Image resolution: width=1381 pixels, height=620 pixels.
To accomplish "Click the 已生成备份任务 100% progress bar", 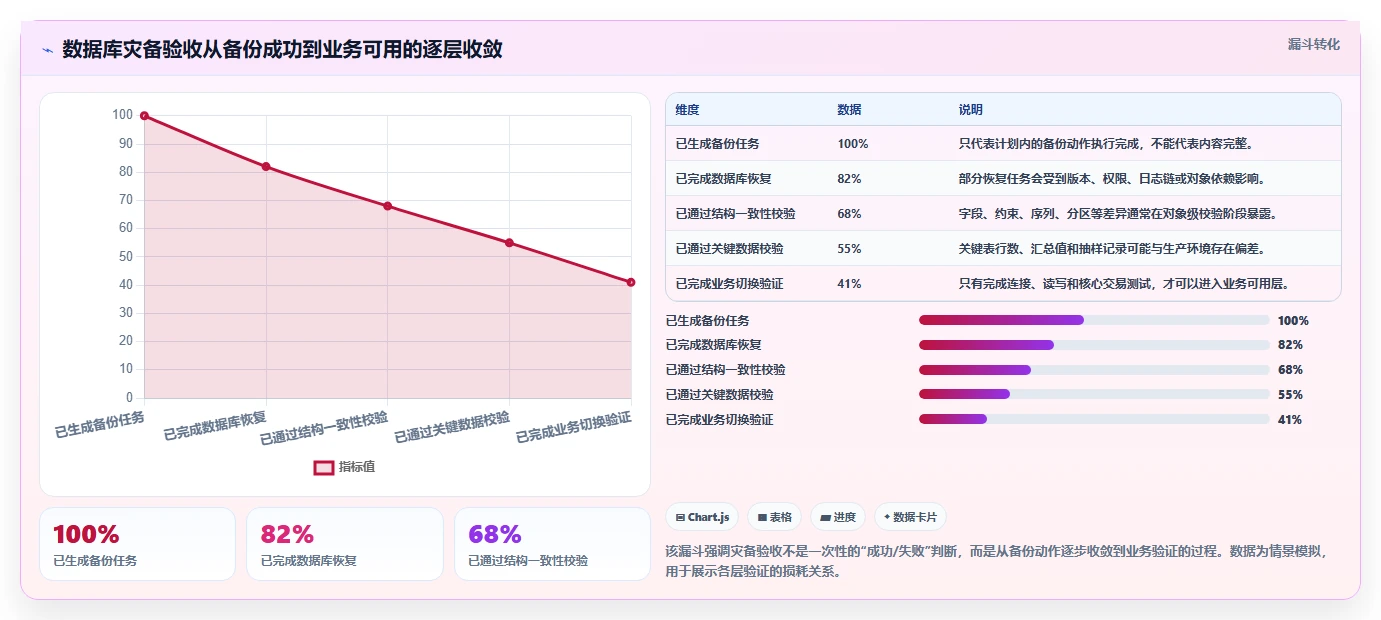I will pyautogui.click(x=1094, y=320).
